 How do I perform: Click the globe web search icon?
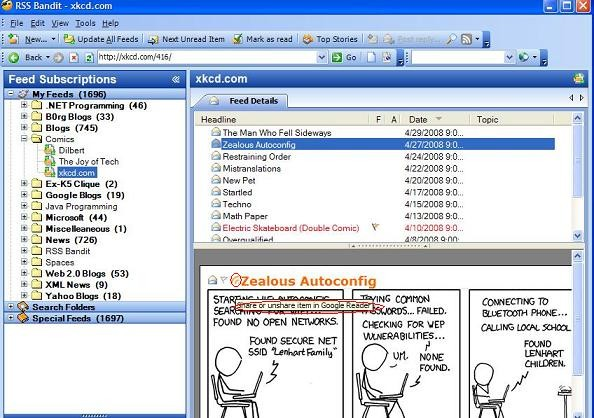pos(524,57)
